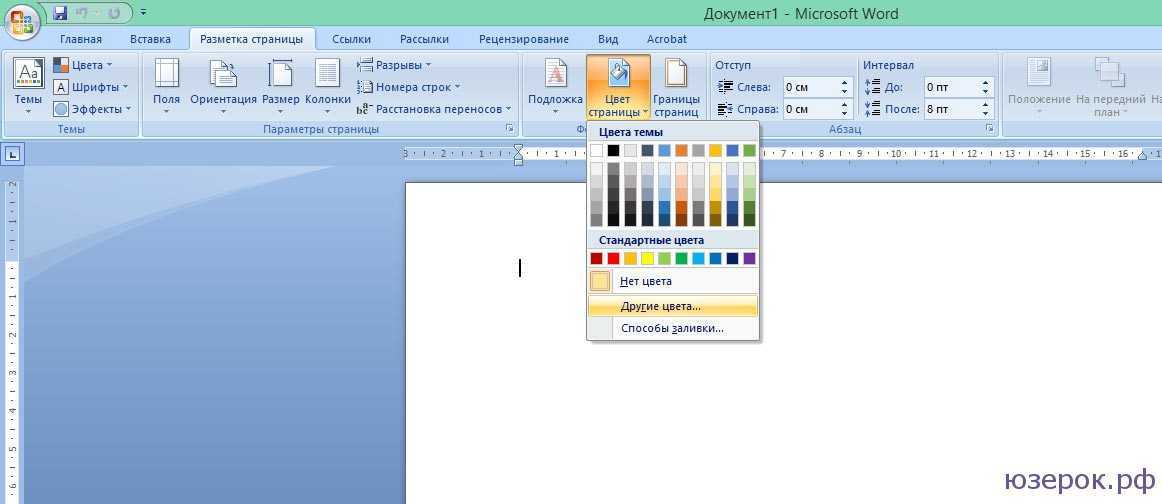The height and width of the screenshot is (504, 1162).
Task: Pick standard light blue color swatch
Action: (698, 259)
